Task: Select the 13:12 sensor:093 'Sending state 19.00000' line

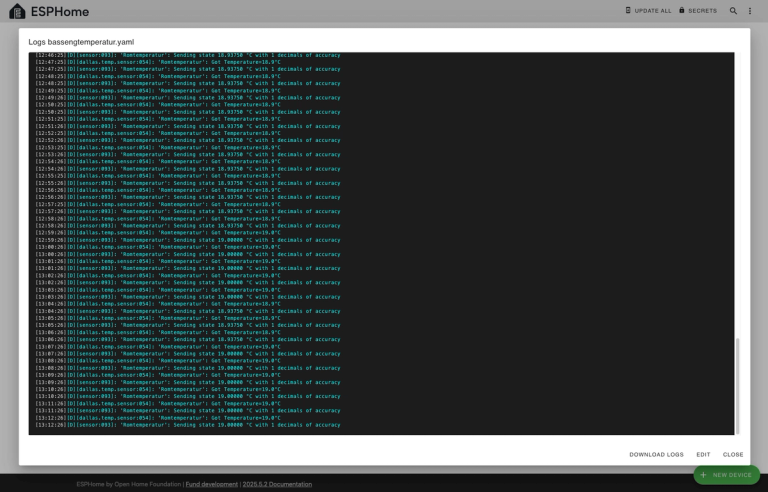Action: click(x=188, y=425)
